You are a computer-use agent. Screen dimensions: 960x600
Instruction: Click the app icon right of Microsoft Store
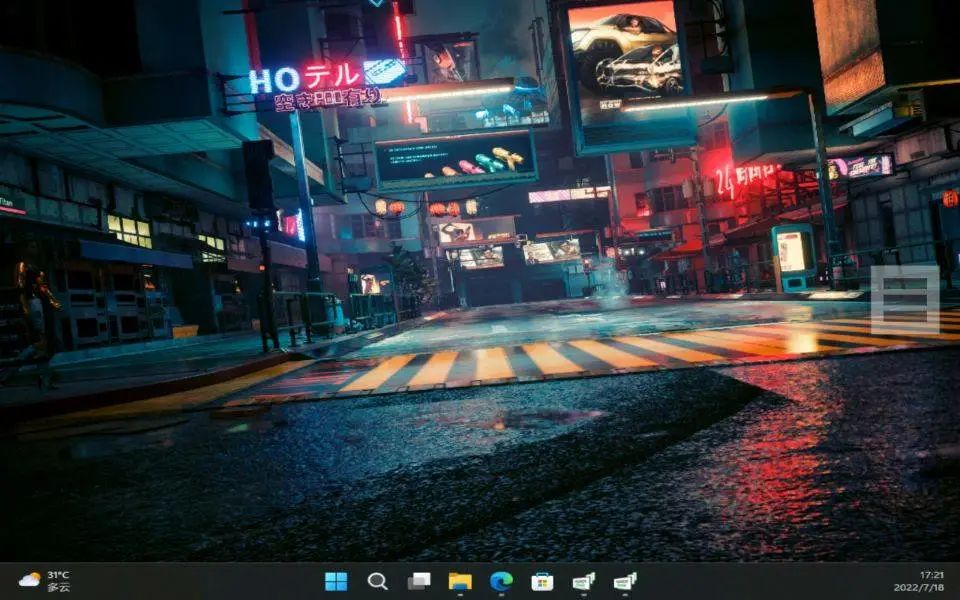pyautogui.click(x=583, y=581)
